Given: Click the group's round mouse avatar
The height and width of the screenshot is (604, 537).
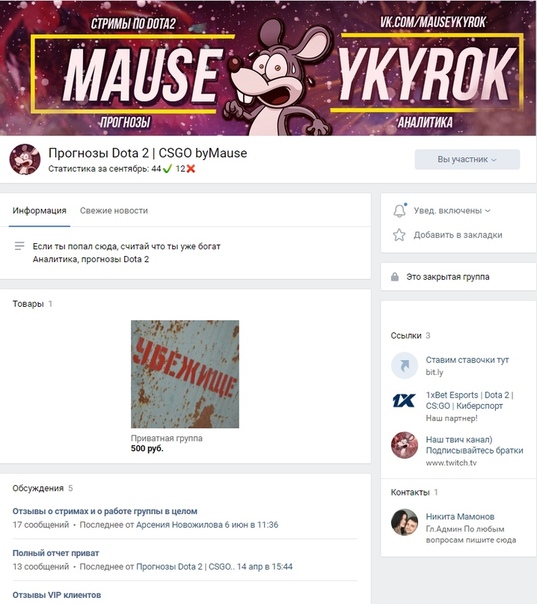Looking at the screenshot, I should pos(25,159).
